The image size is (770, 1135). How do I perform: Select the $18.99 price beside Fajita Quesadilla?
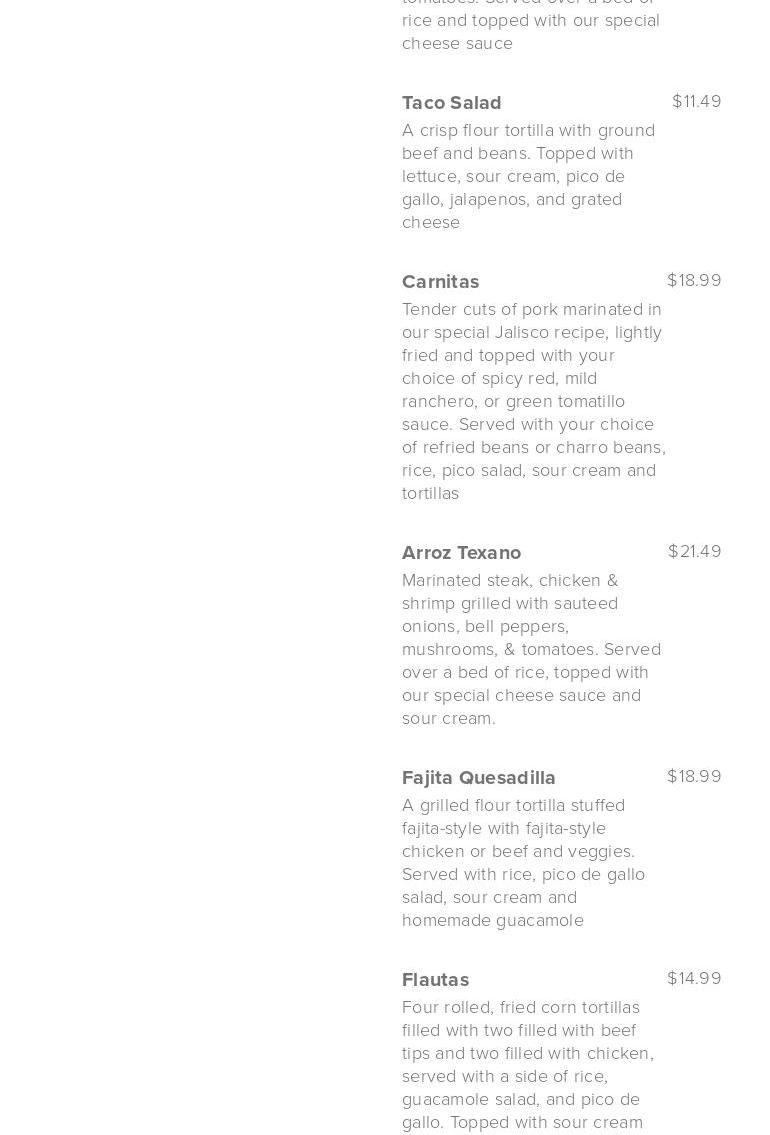[694, 776]
